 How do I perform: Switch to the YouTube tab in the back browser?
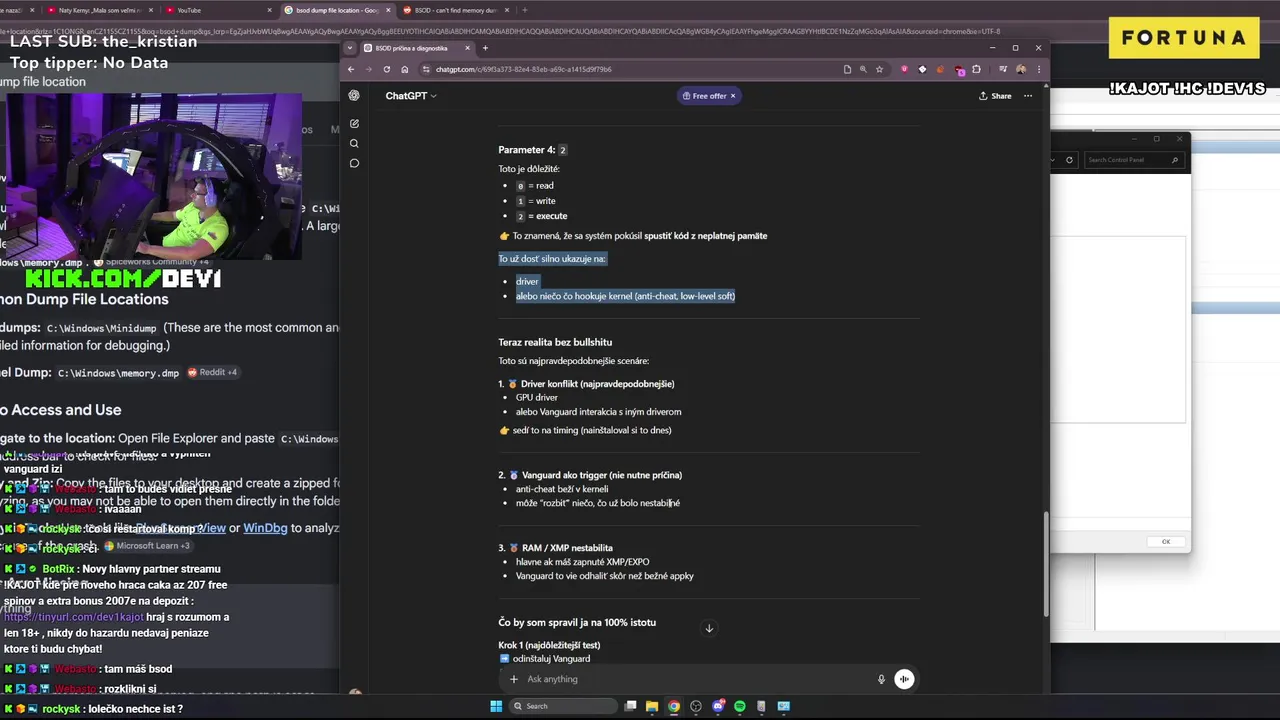coord(221,10)
